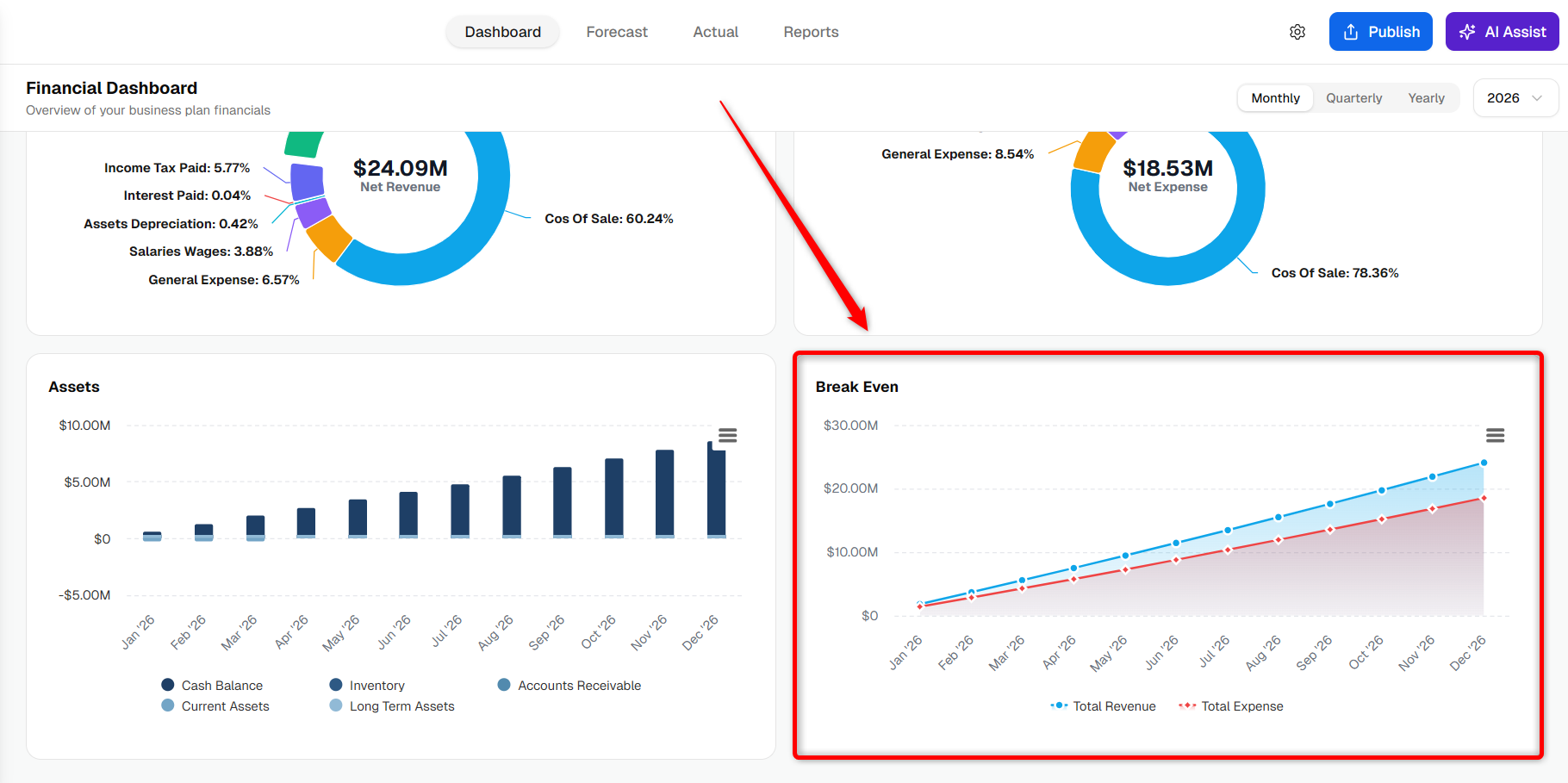Click the Dec '26 Total Revenue data point

pyautogui.click(x=1484, y=463)
